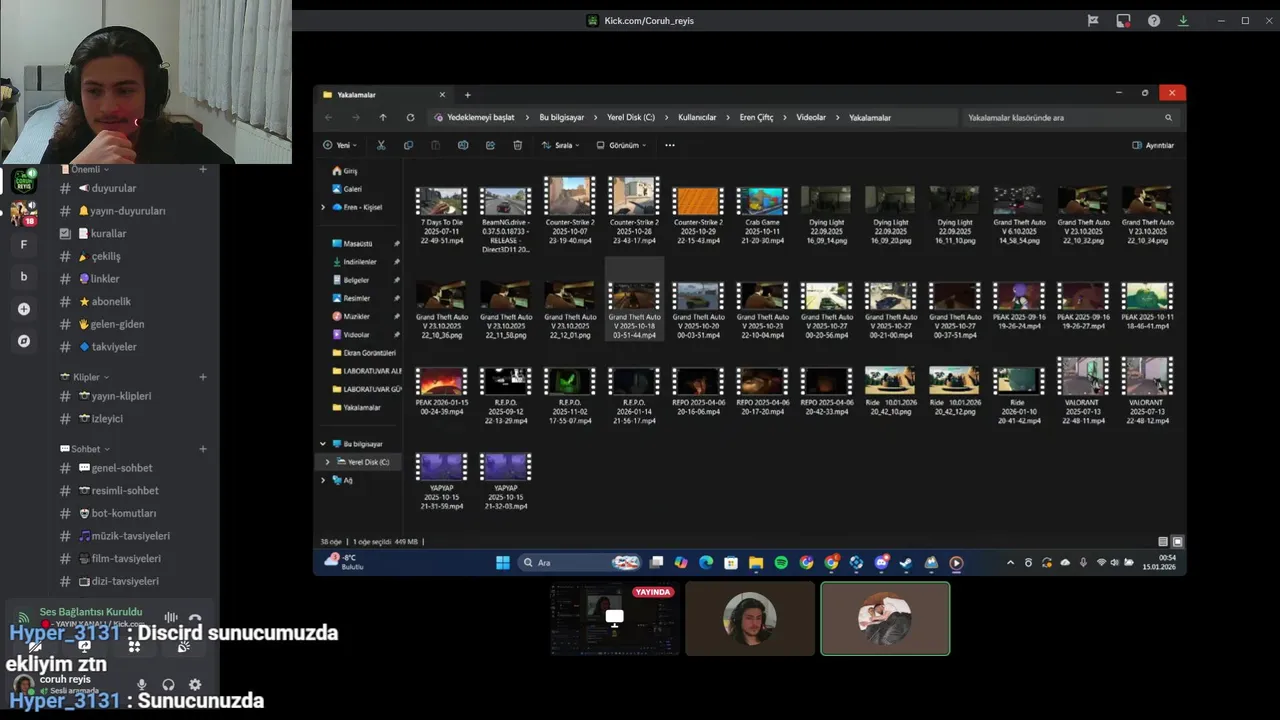Toggle Discord headphones deafen
Screen dimensions: 1280x720
(168, 685)
